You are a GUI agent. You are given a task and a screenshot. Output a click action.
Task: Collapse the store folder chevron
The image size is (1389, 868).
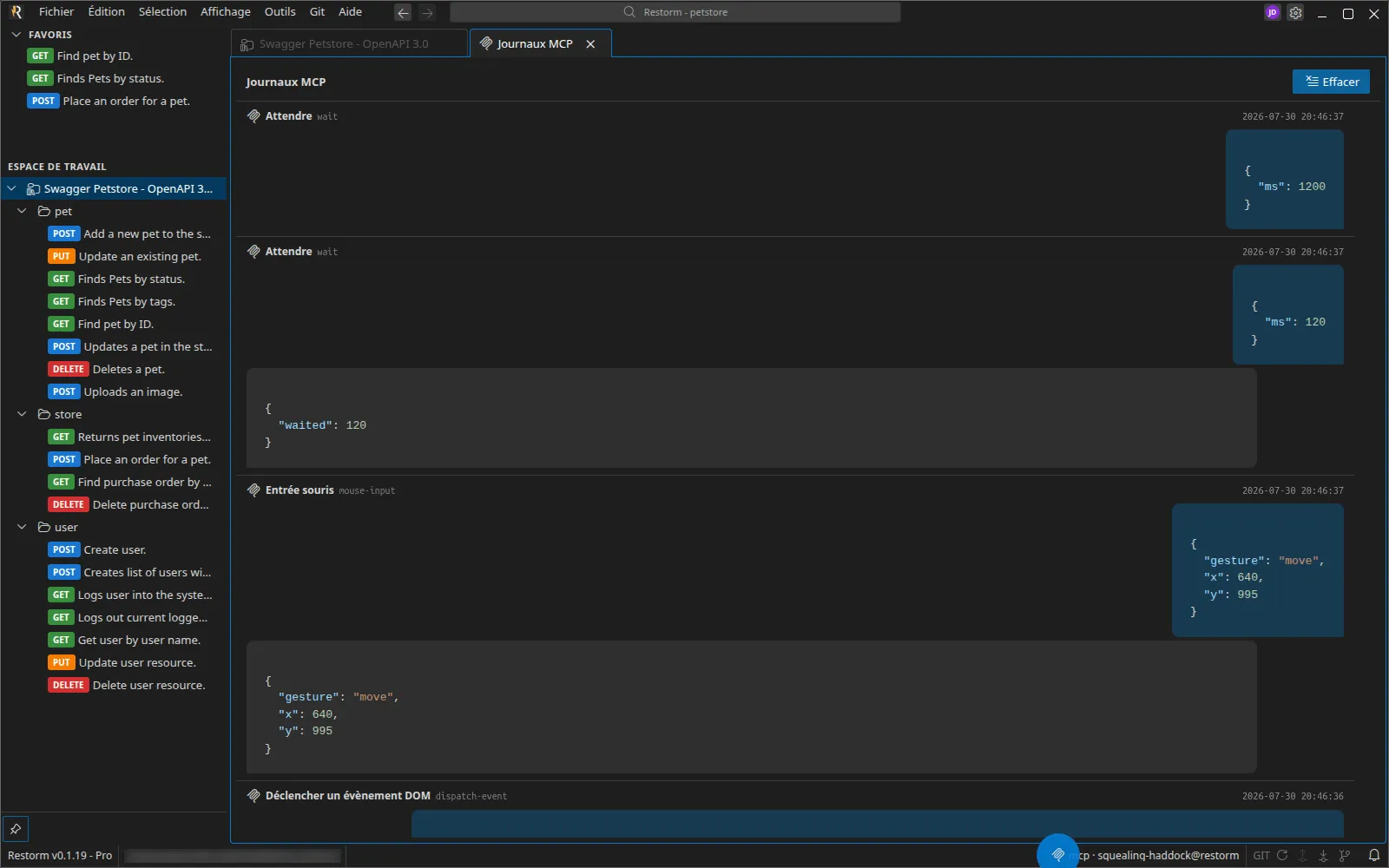(x=22, y=414)
